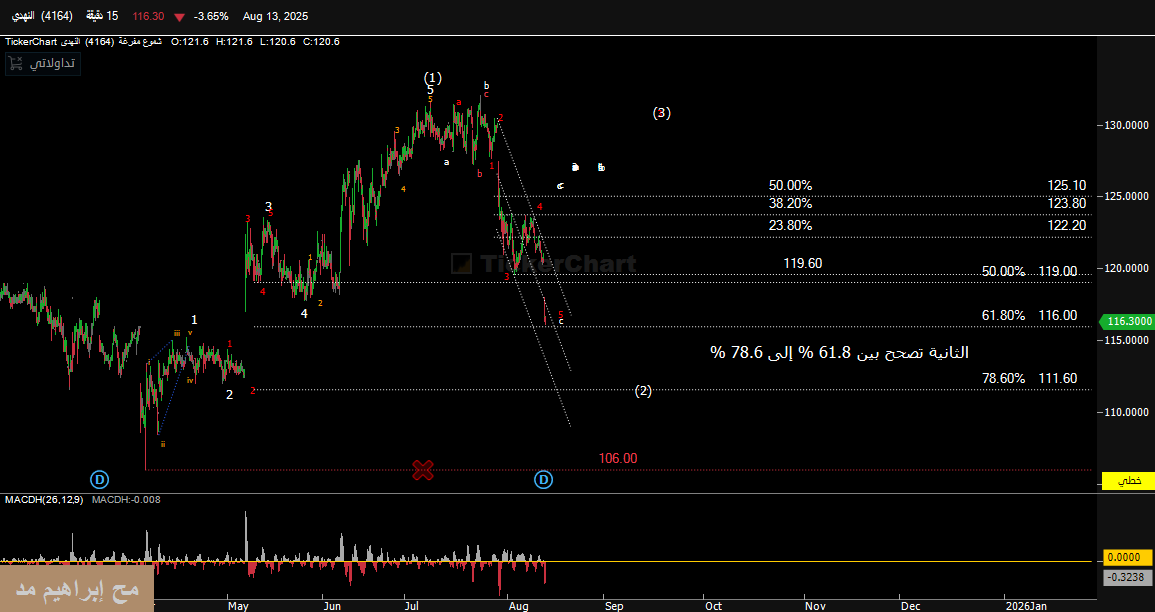Click the 123.80 price label
The height and width of the screenshot is (612, 1155).
tap(1067, 204)
